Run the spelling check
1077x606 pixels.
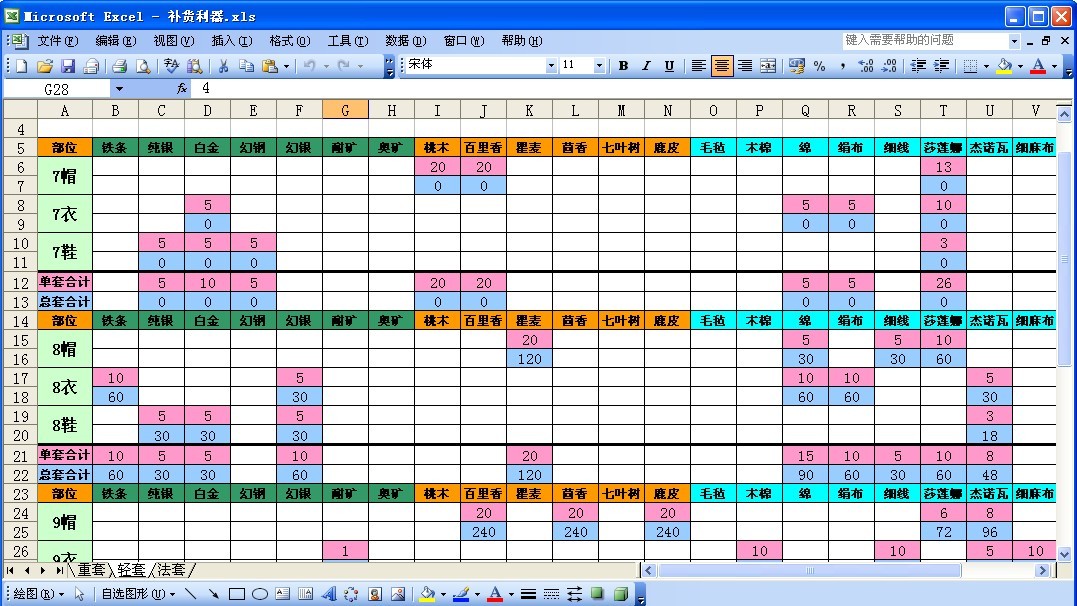point(170,65)
